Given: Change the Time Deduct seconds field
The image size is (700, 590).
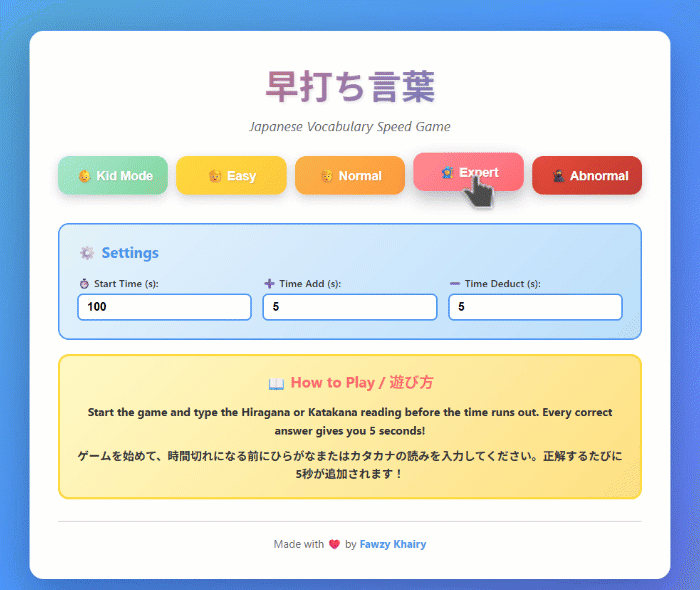Looking at the screenshot, I should tap(535, 307).
